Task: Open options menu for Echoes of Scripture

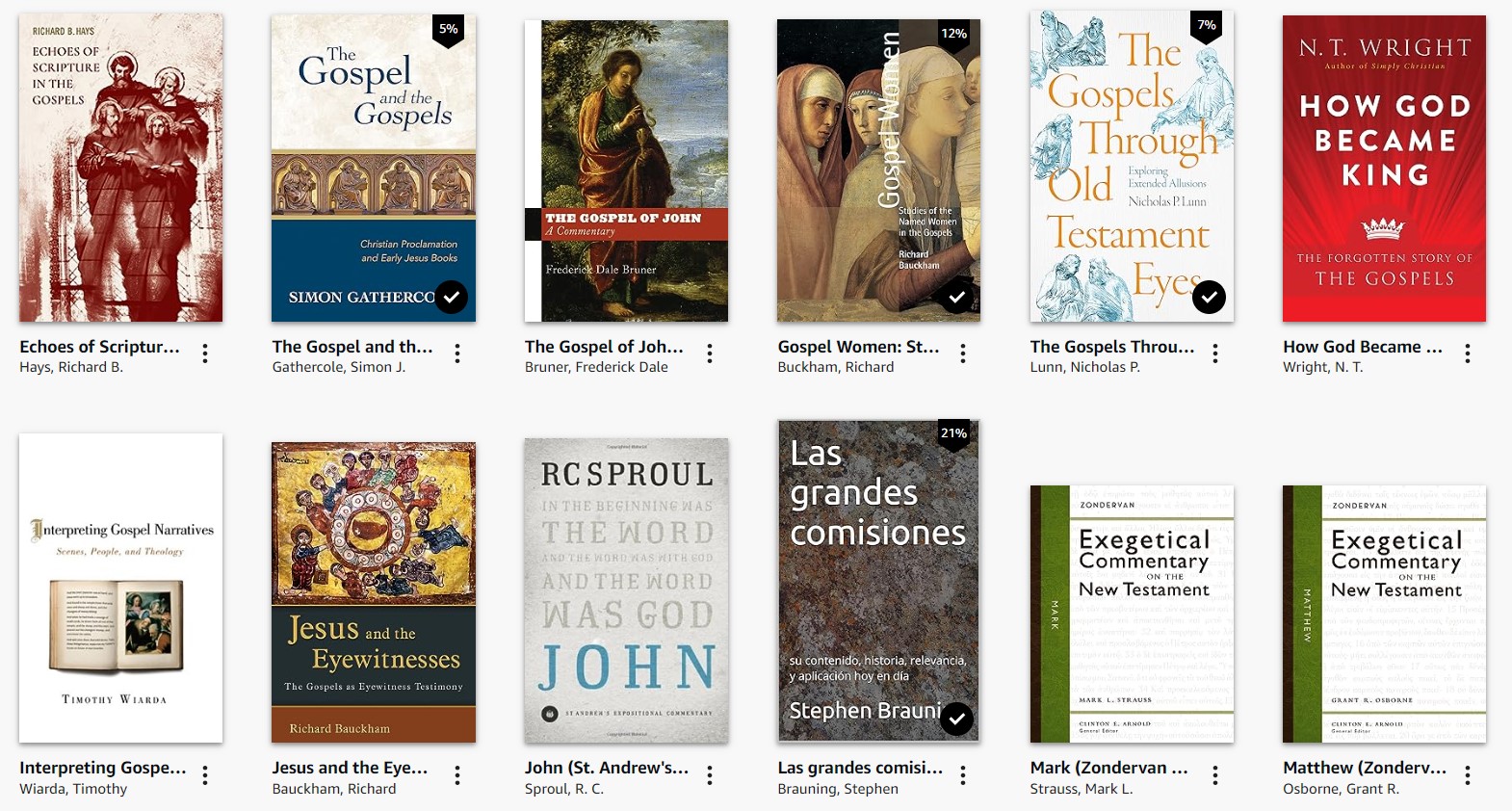Action: (x=205, y=353)
